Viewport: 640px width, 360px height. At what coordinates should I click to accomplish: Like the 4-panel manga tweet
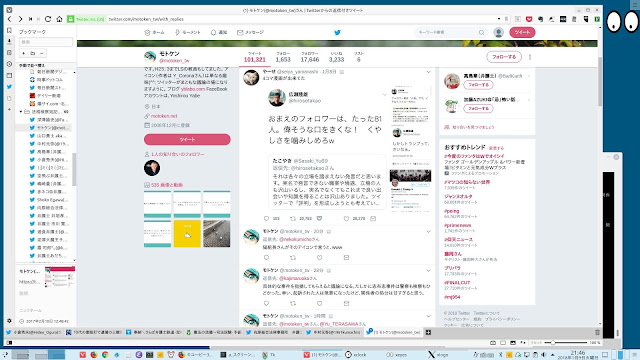pyautogui.click(x=347, y=219)
